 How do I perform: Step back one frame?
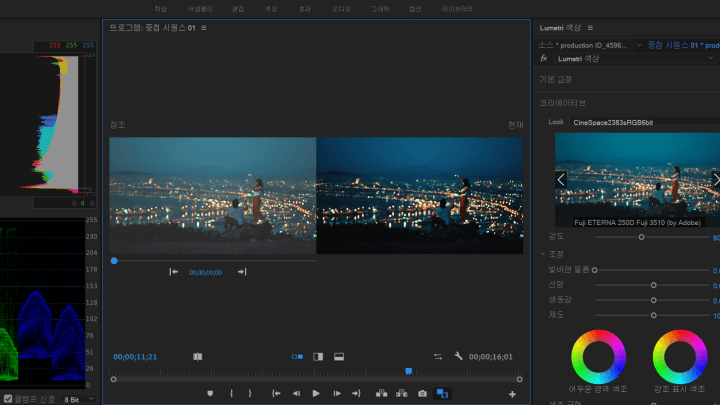296,394
